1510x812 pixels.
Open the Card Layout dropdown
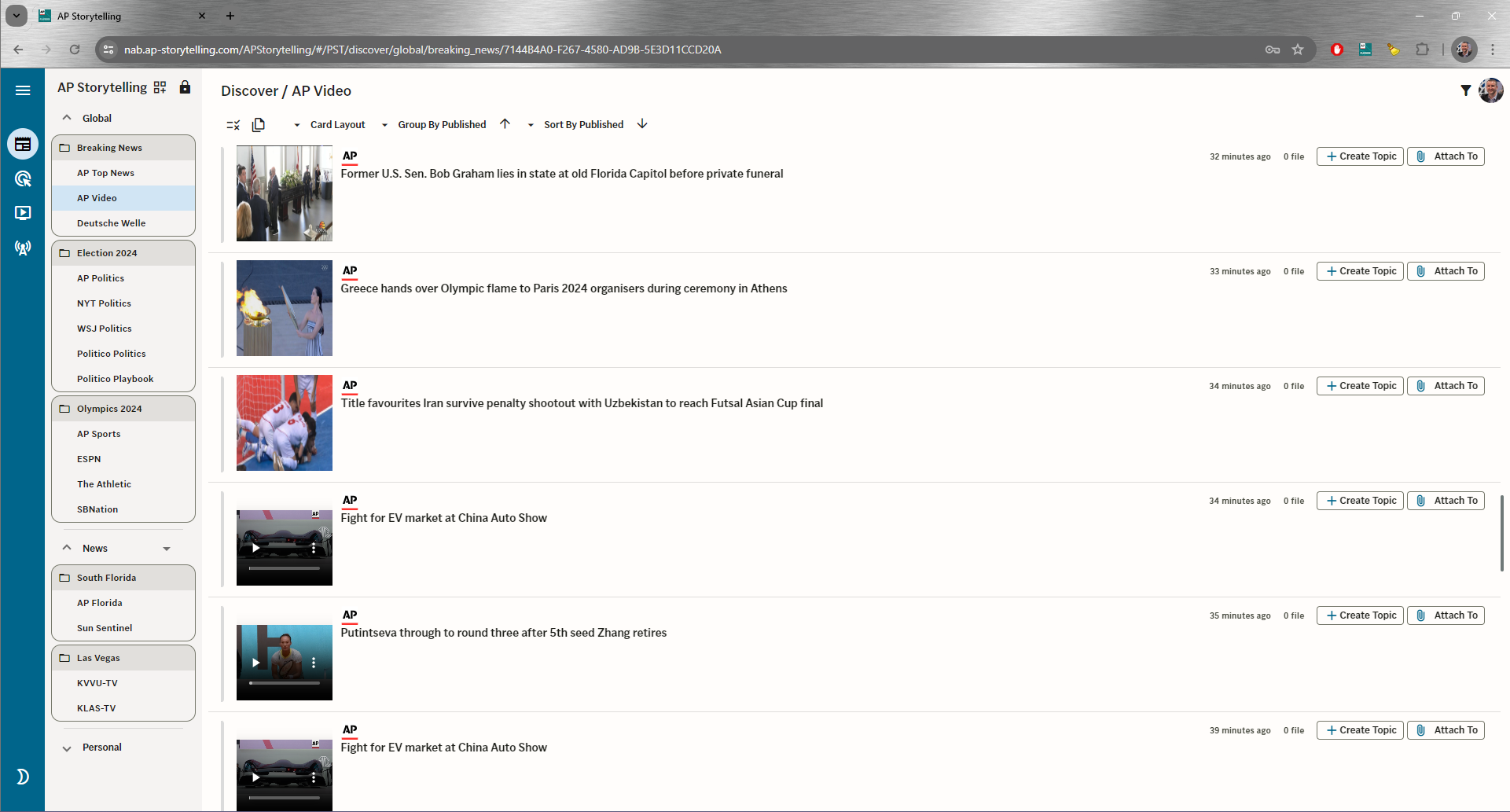(329, 124)
